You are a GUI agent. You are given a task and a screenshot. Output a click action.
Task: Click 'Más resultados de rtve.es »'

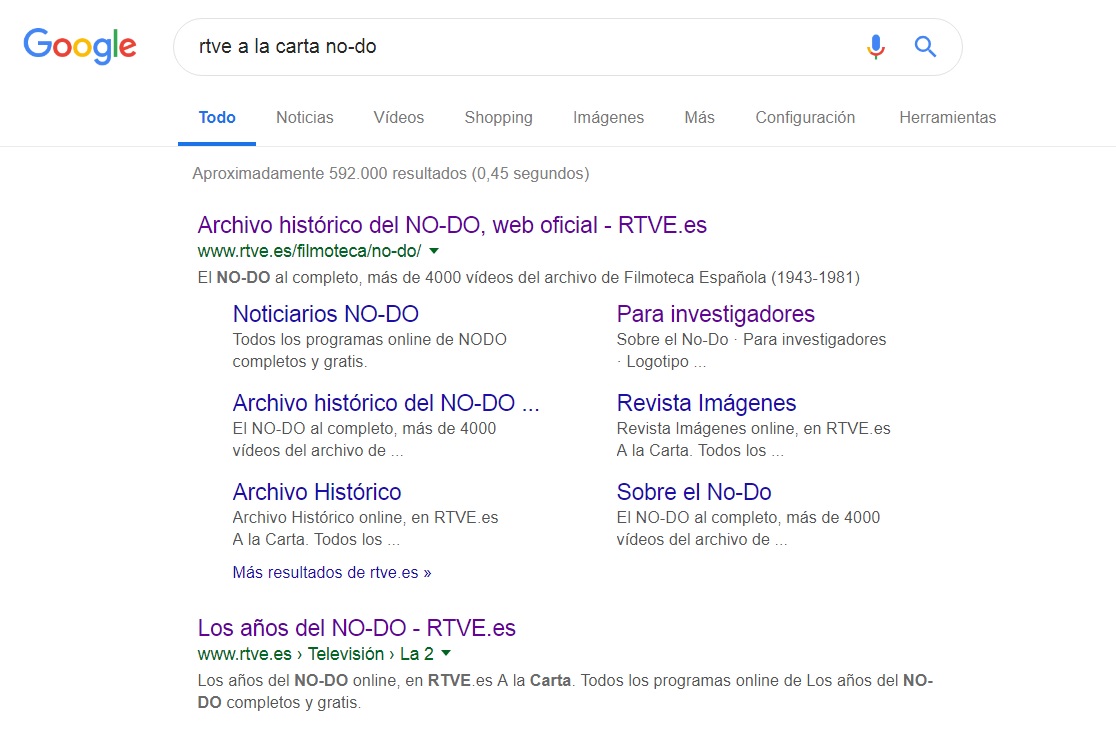tap(332, 572)
